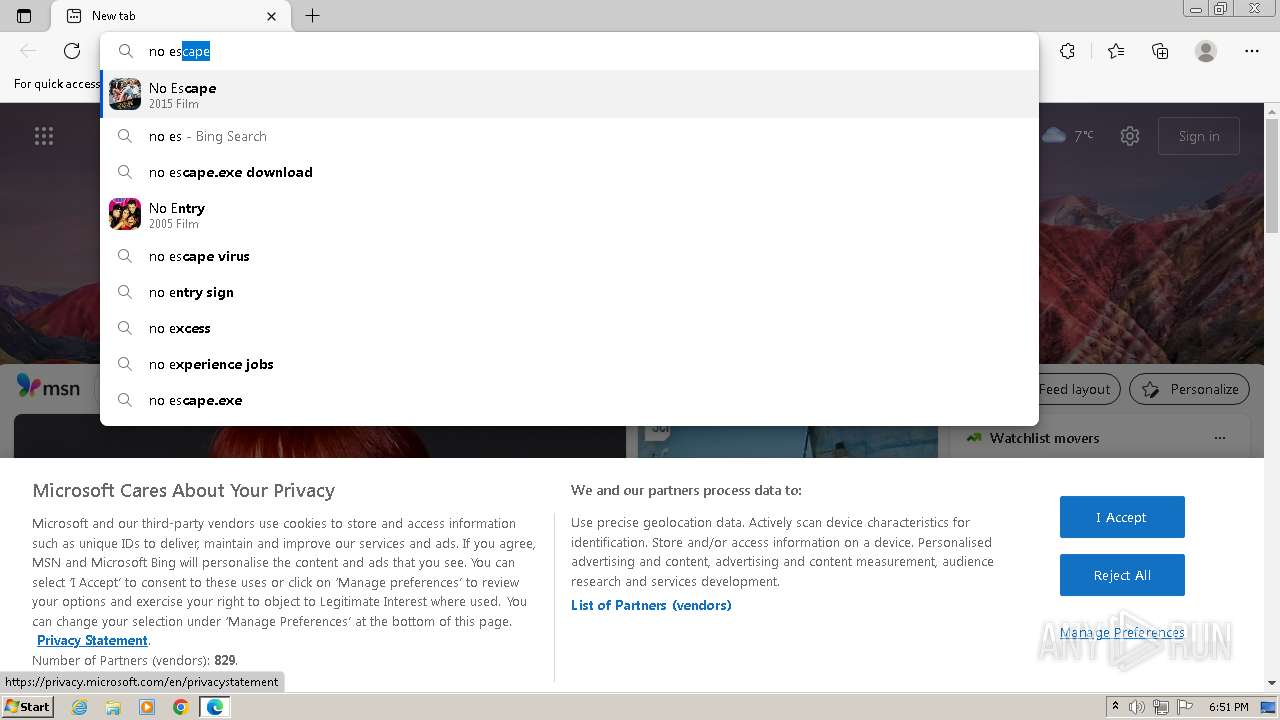
Task: Open Collections icon in toolbar
Action: pyautogui.click(x=1160, y=51)
